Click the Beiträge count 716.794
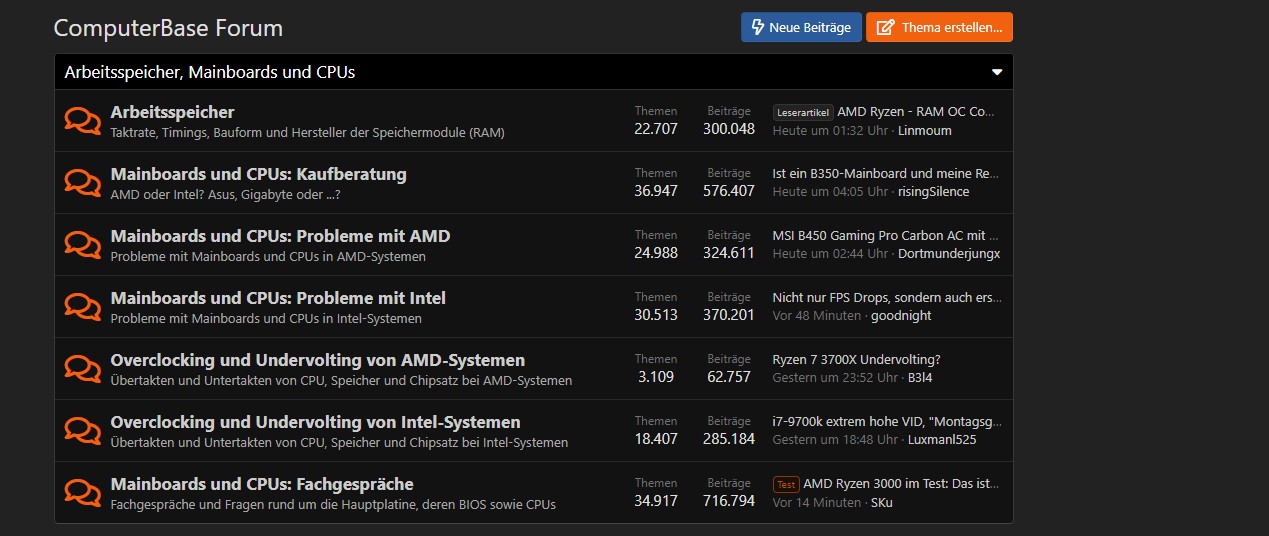 pyautogui.click(x=729, y=501)
